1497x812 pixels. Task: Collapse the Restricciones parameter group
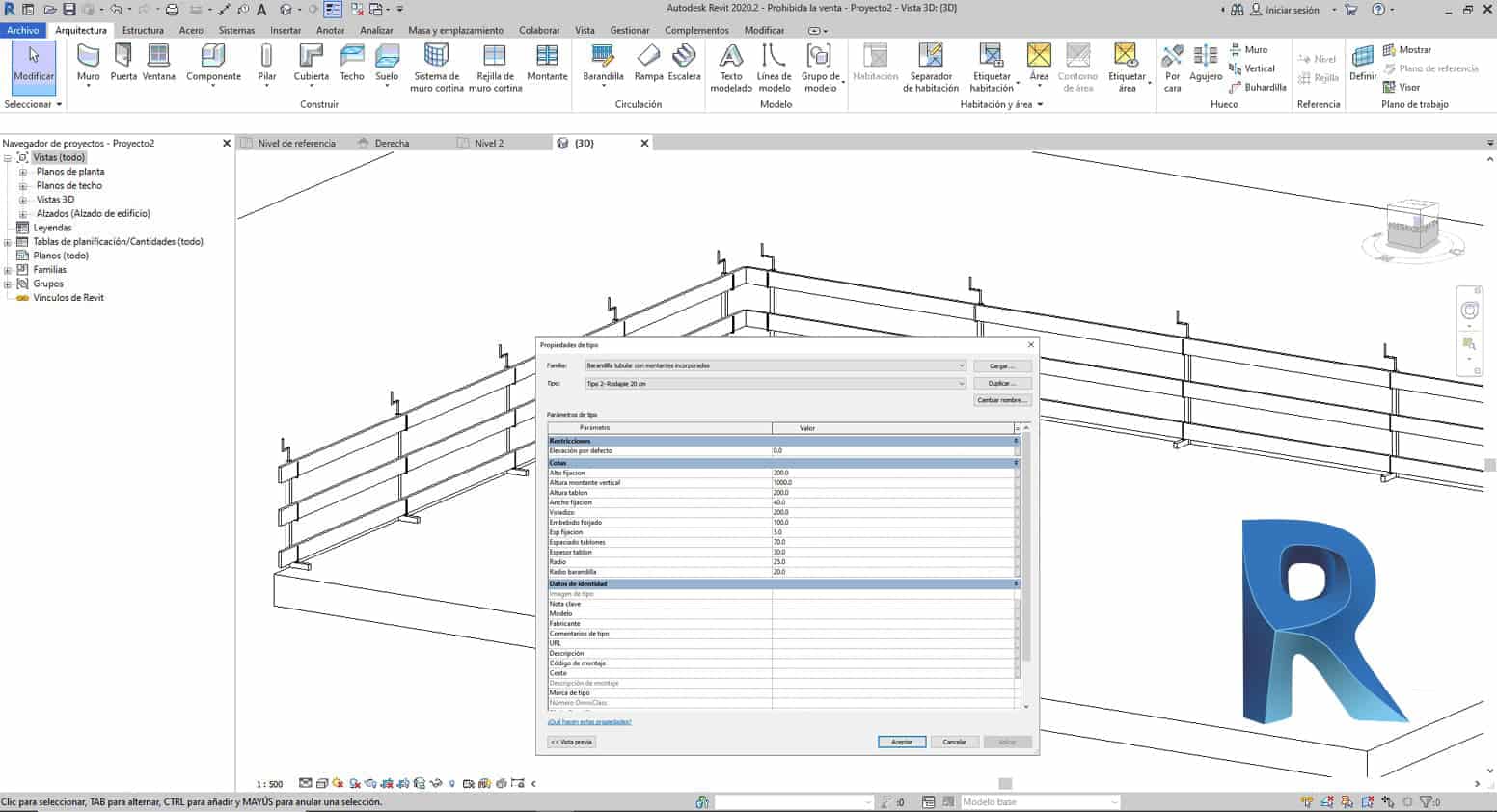[x=1016, y=441]
